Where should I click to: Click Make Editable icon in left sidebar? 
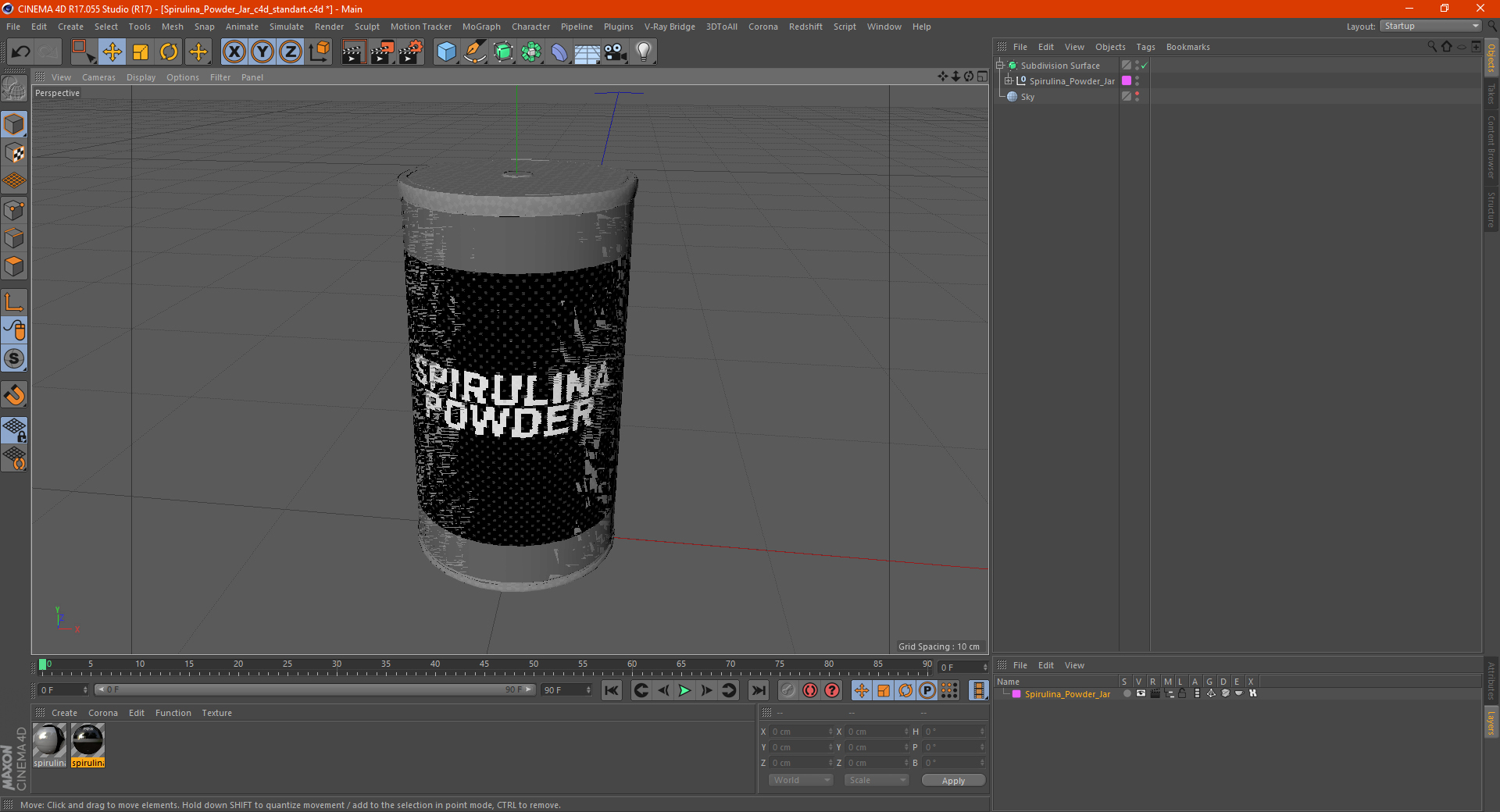click(x=14, y=88)
